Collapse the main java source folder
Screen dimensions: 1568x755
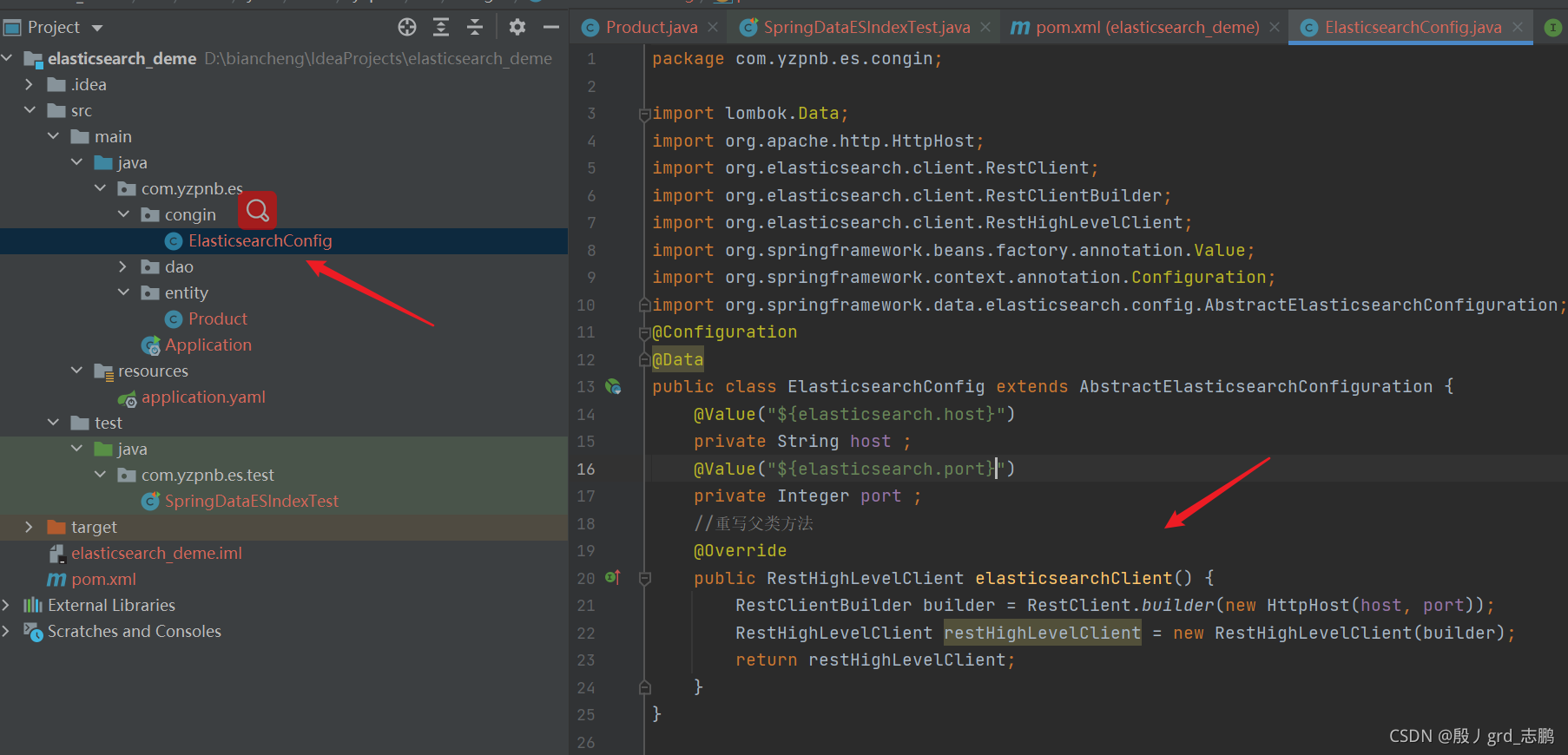coord(76,162)
